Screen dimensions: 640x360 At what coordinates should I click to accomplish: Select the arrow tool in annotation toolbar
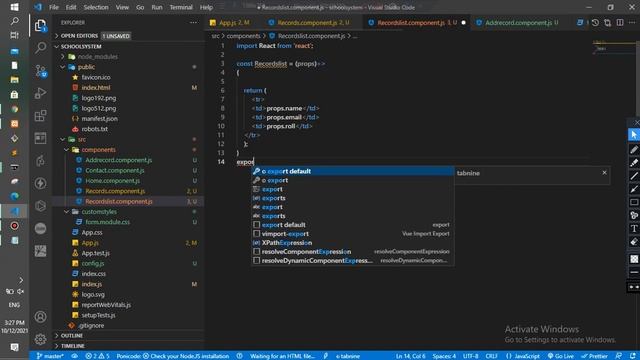pos(634,189)
